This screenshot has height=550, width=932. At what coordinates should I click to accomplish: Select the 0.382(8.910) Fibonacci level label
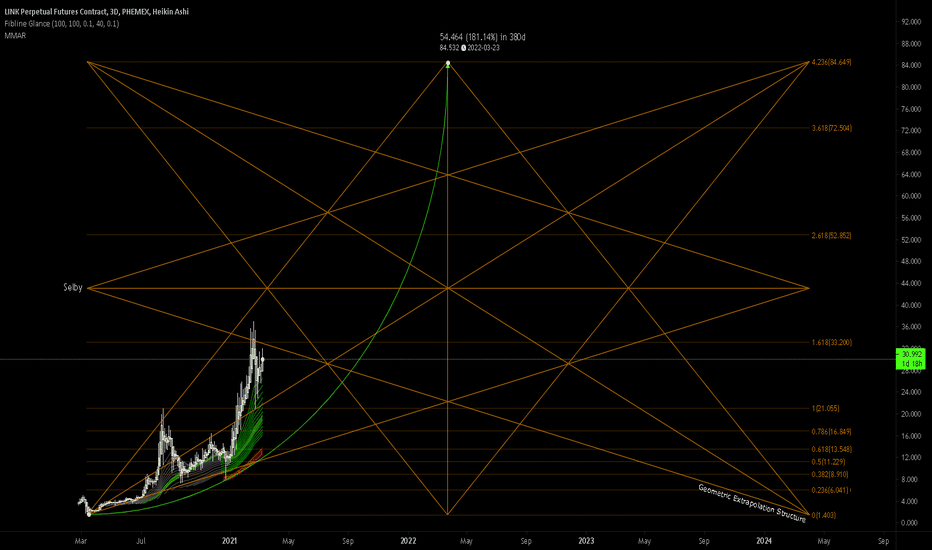tap(830, 474)
